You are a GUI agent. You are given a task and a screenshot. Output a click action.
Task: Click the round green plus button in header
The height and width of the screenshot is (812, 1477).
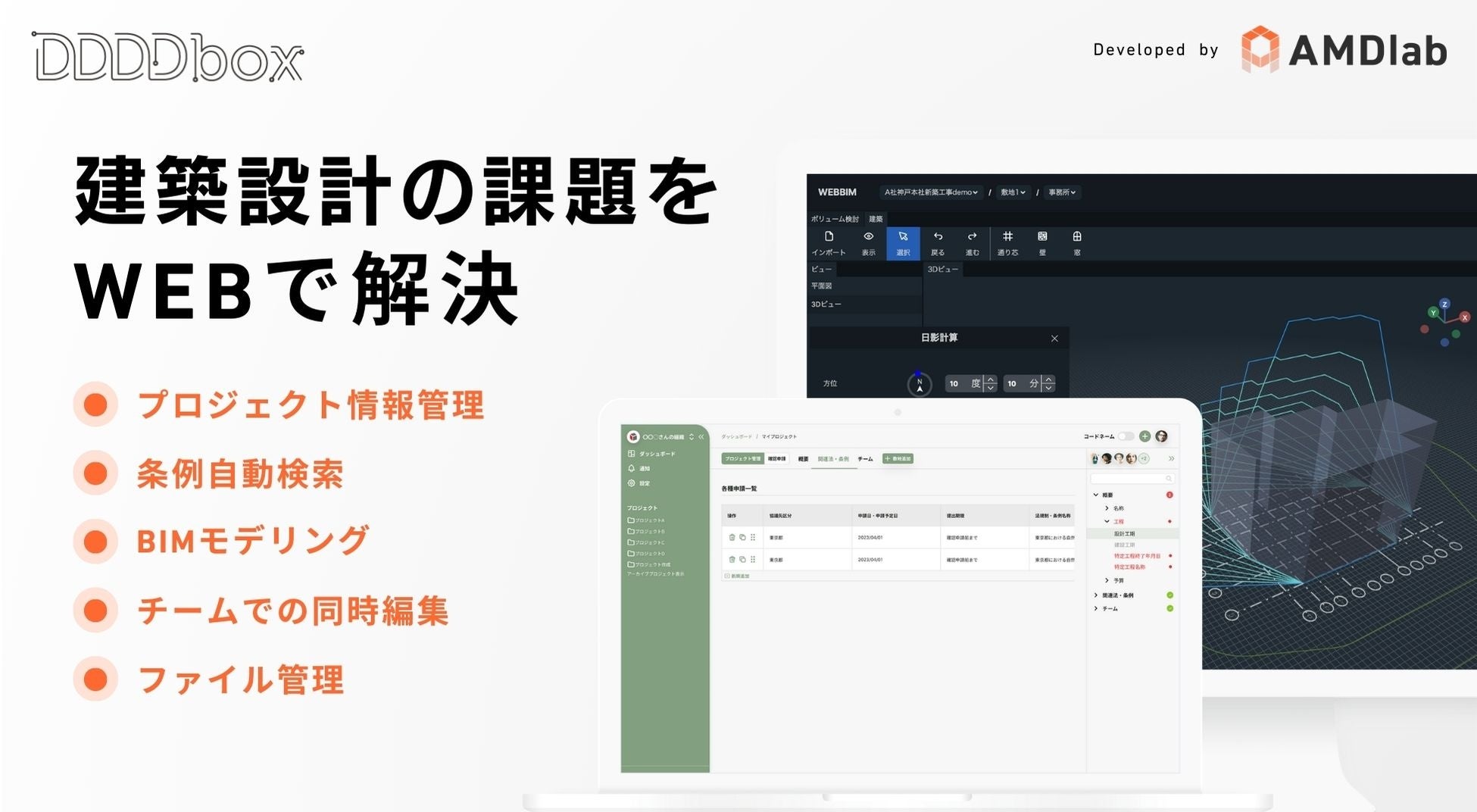[1144, 436]
